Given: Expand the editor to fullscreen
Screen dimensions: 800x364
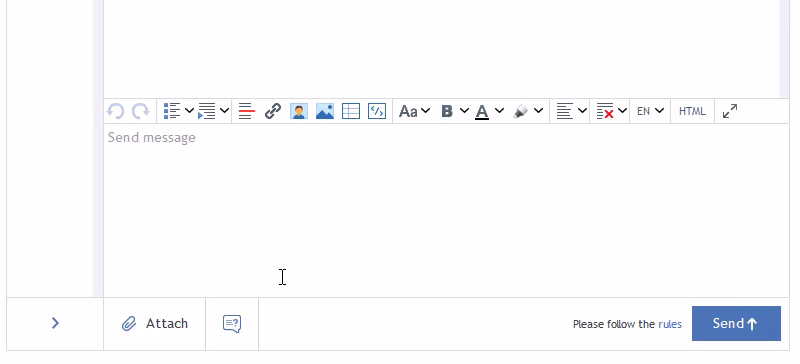Looking at the screenshot, I should click(730, 111).
